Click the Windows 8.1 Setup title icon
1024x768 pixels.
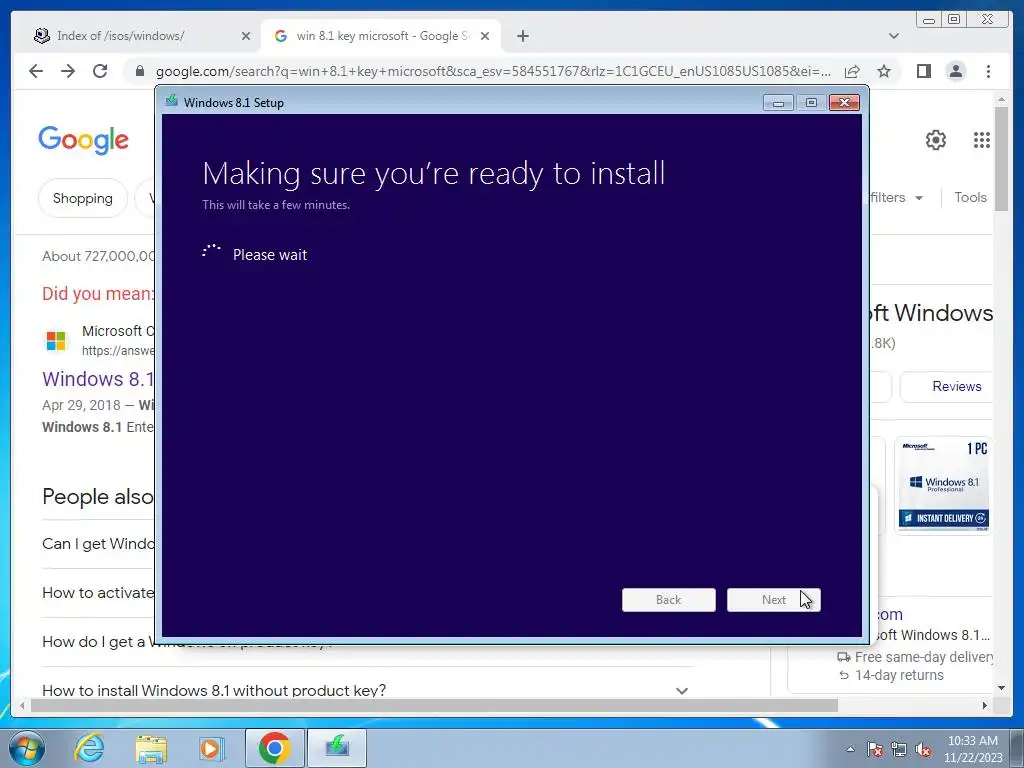(172, 101)
